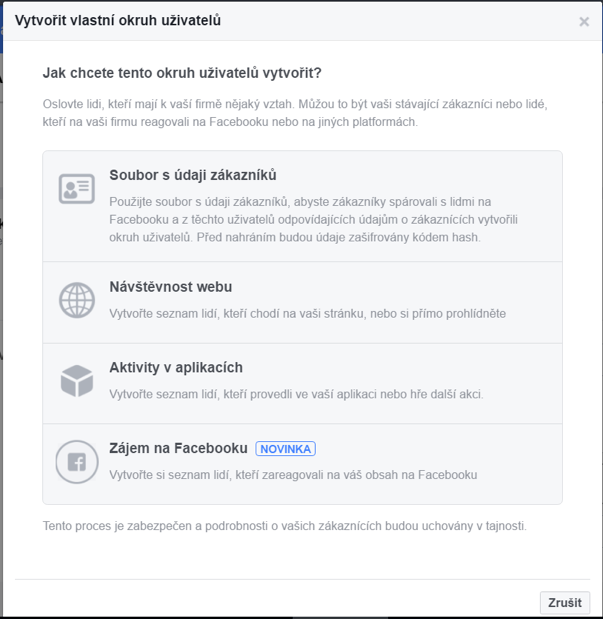This screenshot has height=619, width=603.
Task: Click the Zrušit button
Action: pyautogui.click(x=565, y=602)
